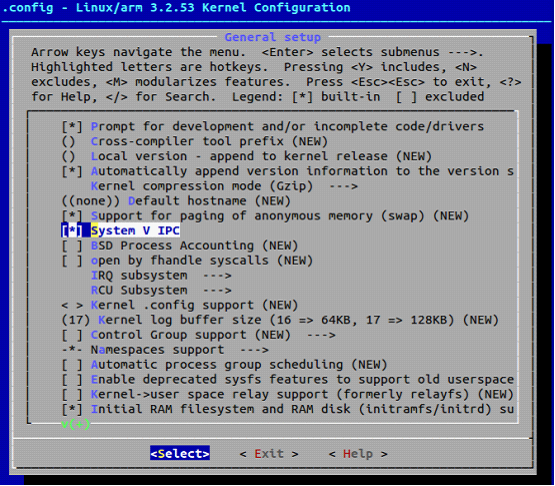The width and height of the screenshot is (555, 486).
Task: Click the General setup title
Action: [x=273, y=37]
